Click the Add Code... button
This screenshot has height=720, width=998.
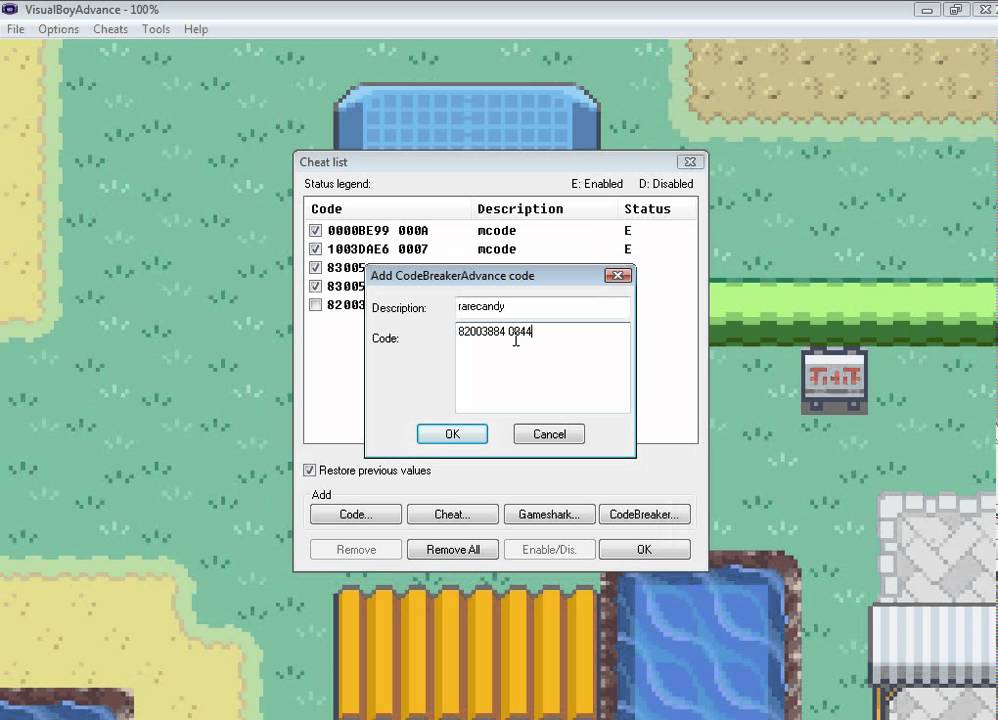(x=356, y=514)
